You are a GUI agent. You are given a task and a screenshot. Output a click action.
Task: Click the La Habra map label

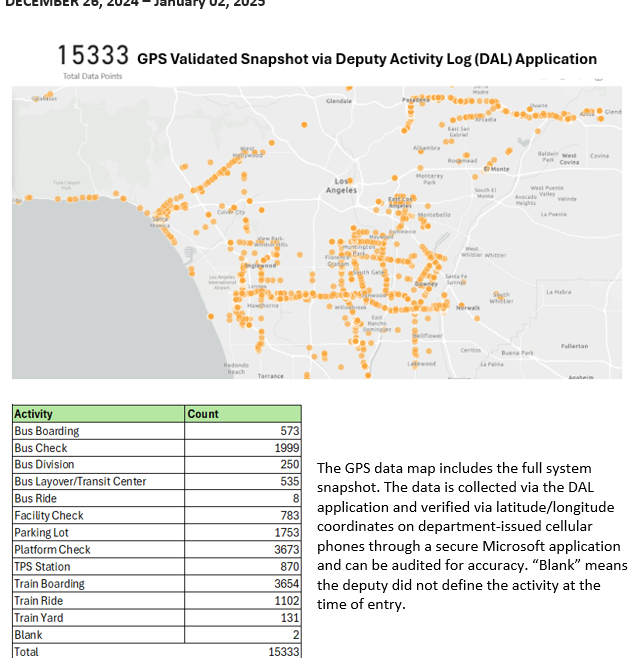[x=558, y=291]
